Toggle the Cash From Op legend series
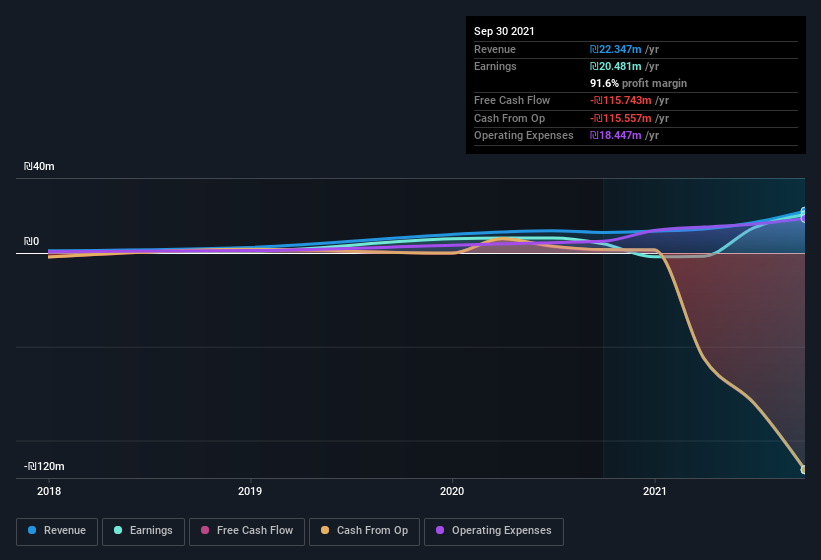The height and width of the screenshot is (560, 821). (x=364, y=531)
